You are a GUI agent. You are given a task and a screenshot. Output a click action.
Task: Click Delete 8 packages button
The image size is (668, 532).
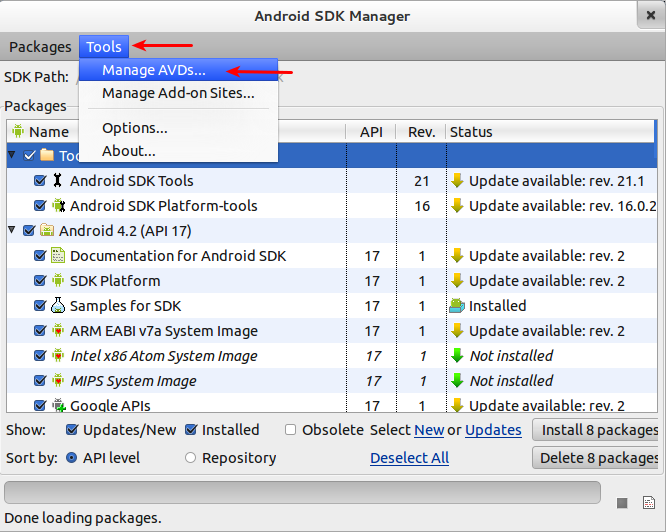597,458
